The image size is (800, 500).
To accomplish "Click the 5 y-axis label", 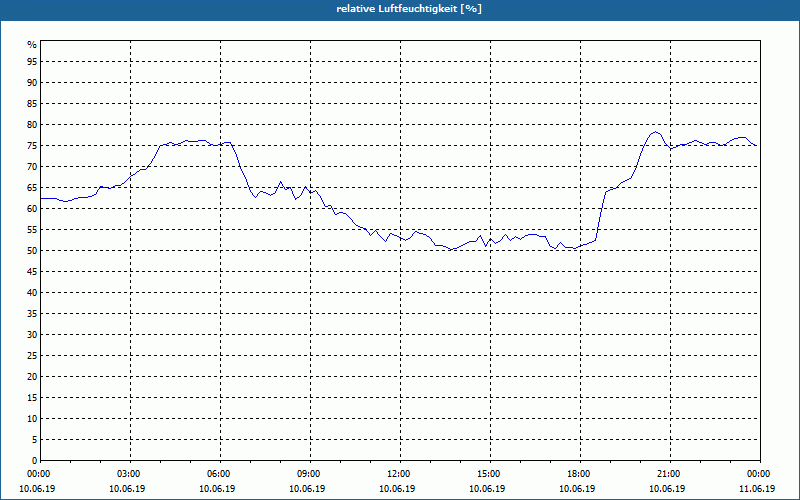I will click(x=35, y=440).
